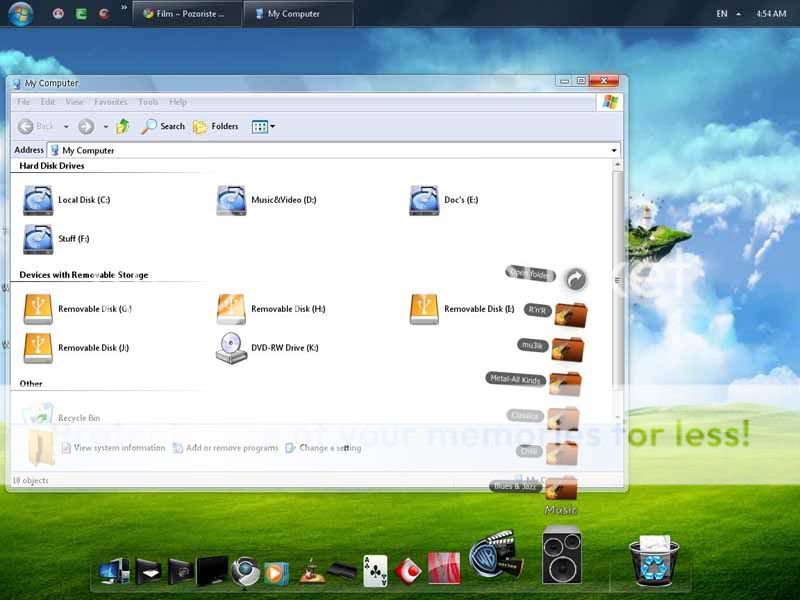The image size is (800, 600).
Task: Click 'Add or remove programs' link
Action: coord(231,448)
